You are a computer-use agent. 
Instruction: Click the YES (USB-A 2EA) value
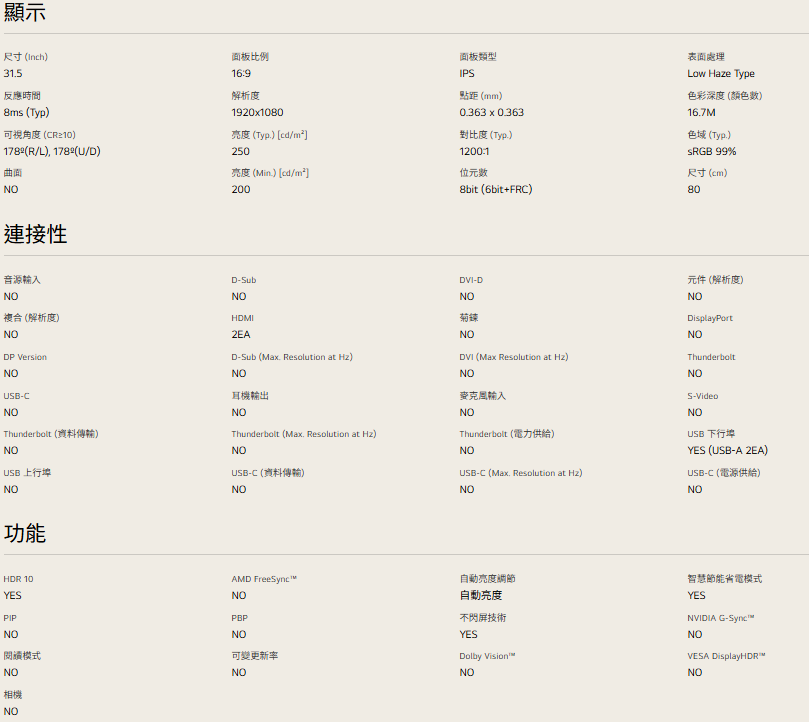pyautogui.click(x=727, y=451)
